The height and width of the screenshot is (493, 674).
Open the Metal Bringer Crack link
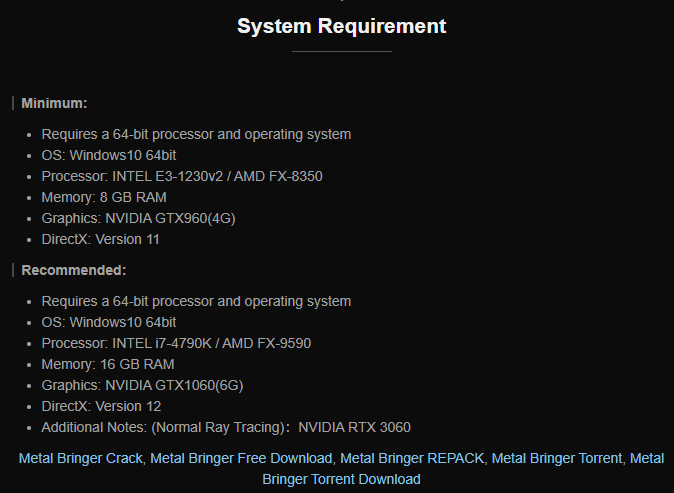[x=81, y=458]
